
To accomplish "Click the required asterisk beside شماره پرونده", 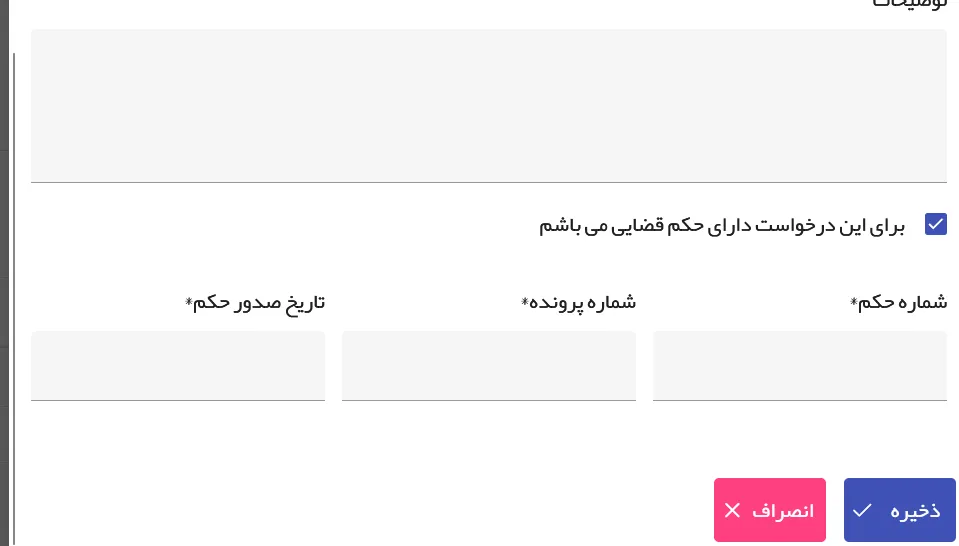I will pyautogui.click(x=525, y=301).
